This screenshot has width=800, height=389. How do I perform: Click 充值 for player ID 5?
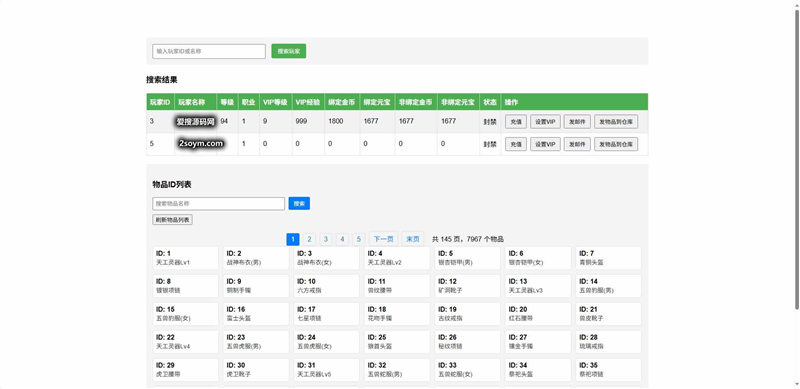pyautogui.click(x=516, y=144)
